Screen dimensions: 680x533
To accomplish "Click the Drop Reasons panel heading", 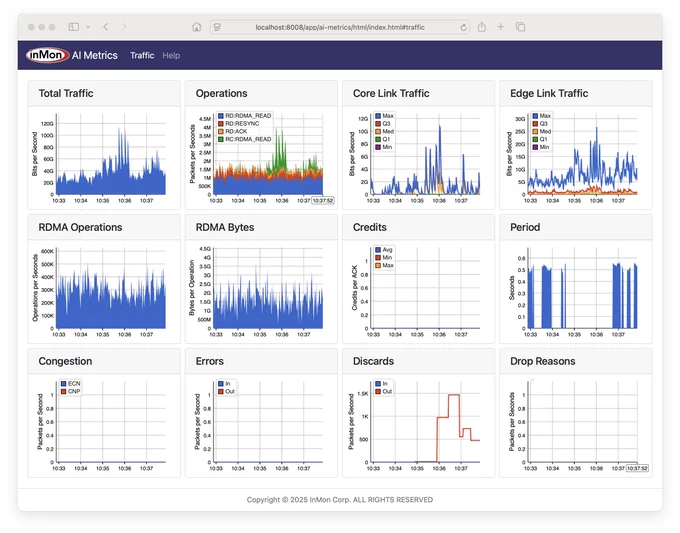I will coord(543,361).
